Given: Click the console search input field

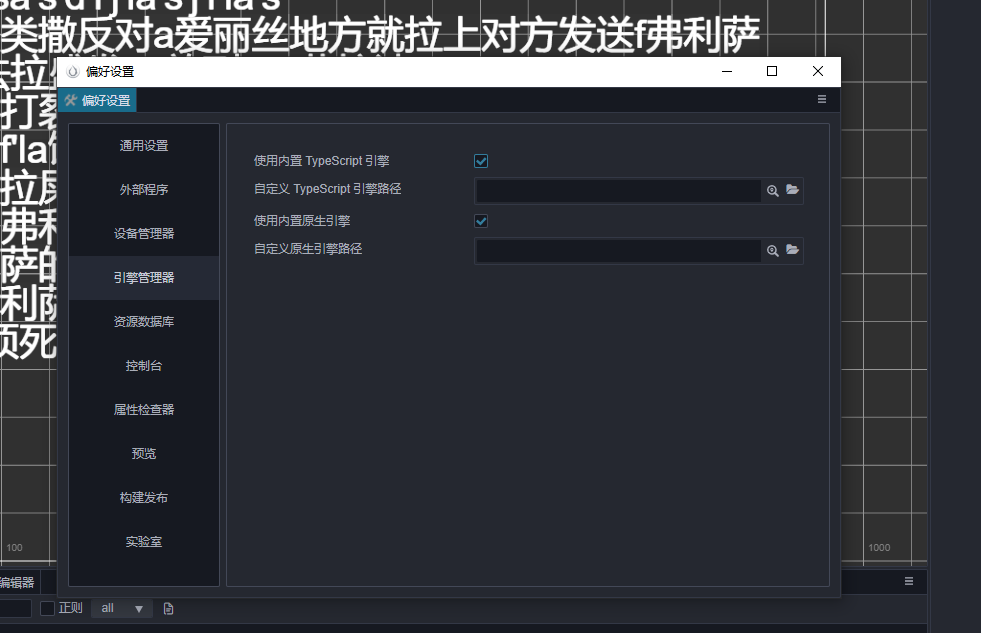Looking at the screenshot, I should 15,609.
